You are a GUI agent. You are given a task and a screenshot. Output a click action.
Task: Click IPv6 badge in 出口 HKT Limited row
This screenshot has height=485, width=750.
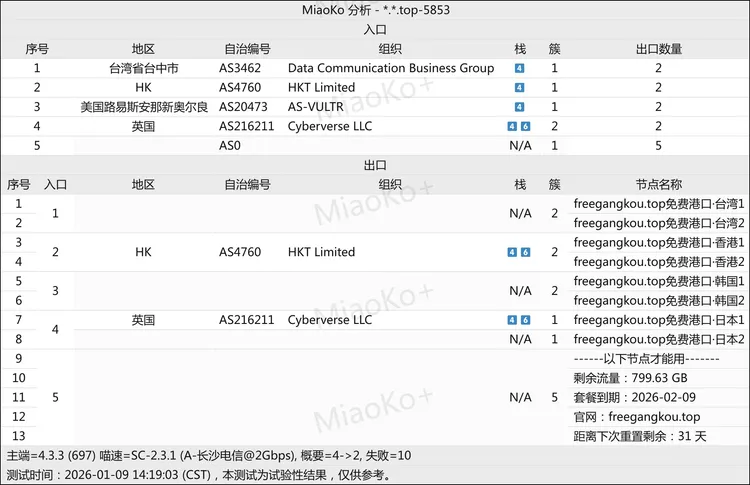[x=526, y=252]
